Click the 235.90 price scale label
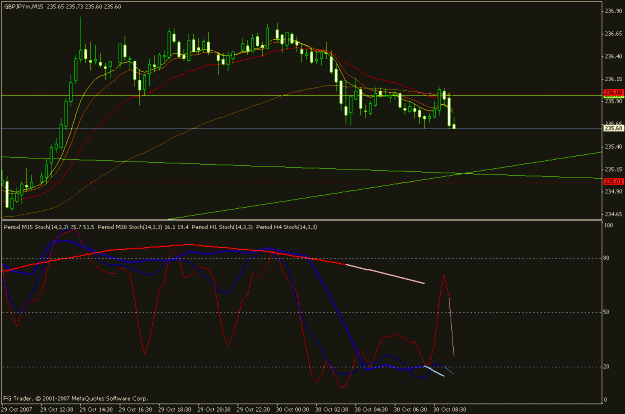 [x=614, y=101]
